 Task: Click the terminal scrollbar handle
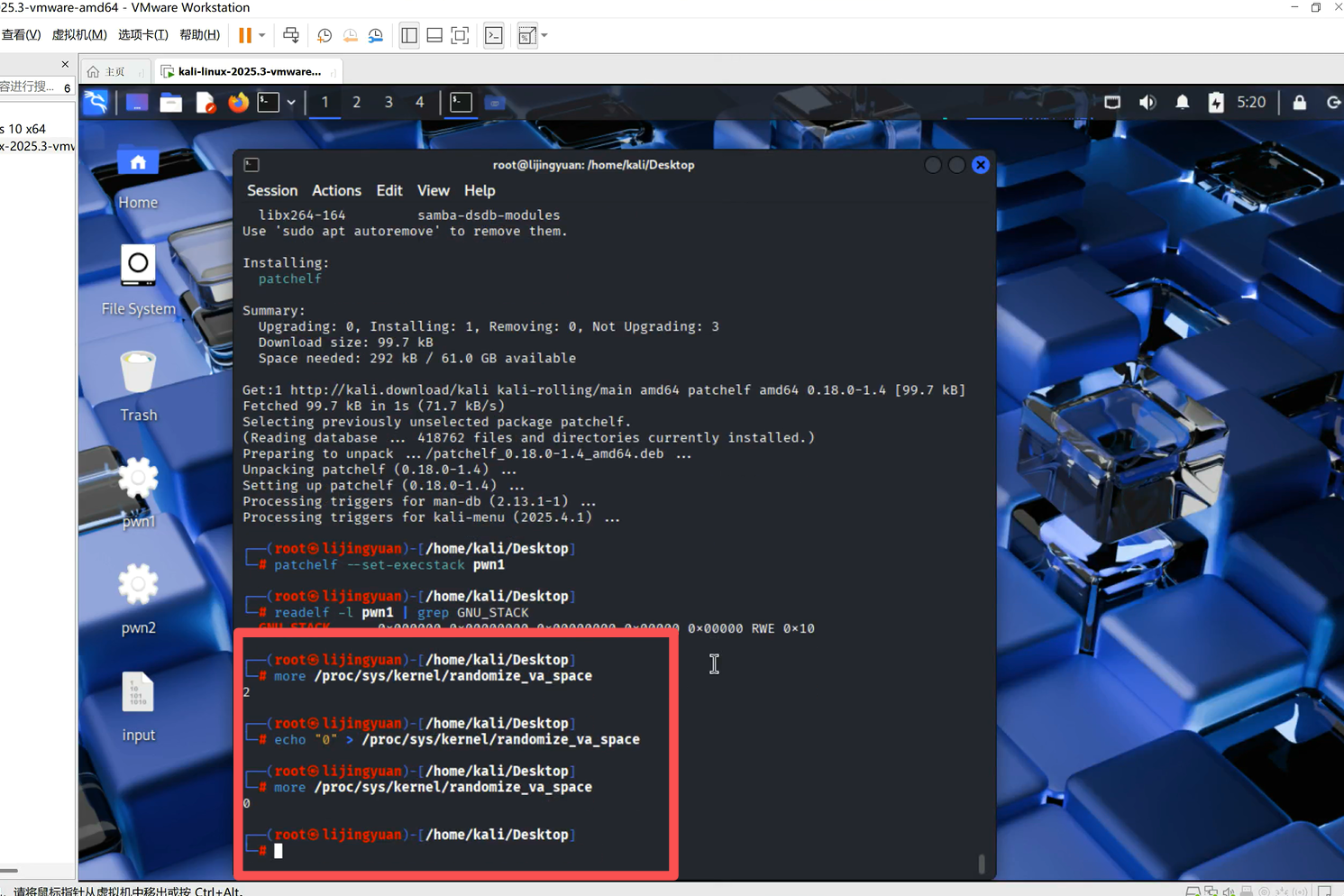tap(982, 864)
